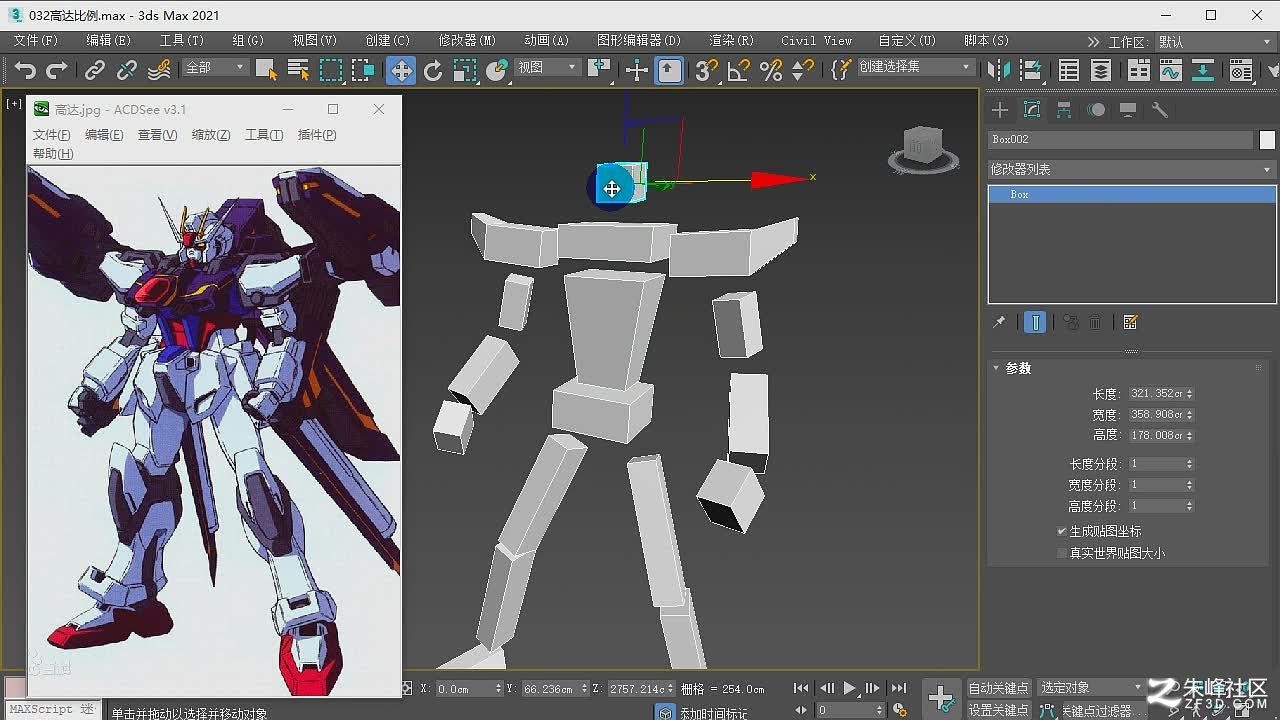This screenshot has width=1280, height=720.
Task: Toggle the Spinner Snap button
Action: (x=802, y=70)
